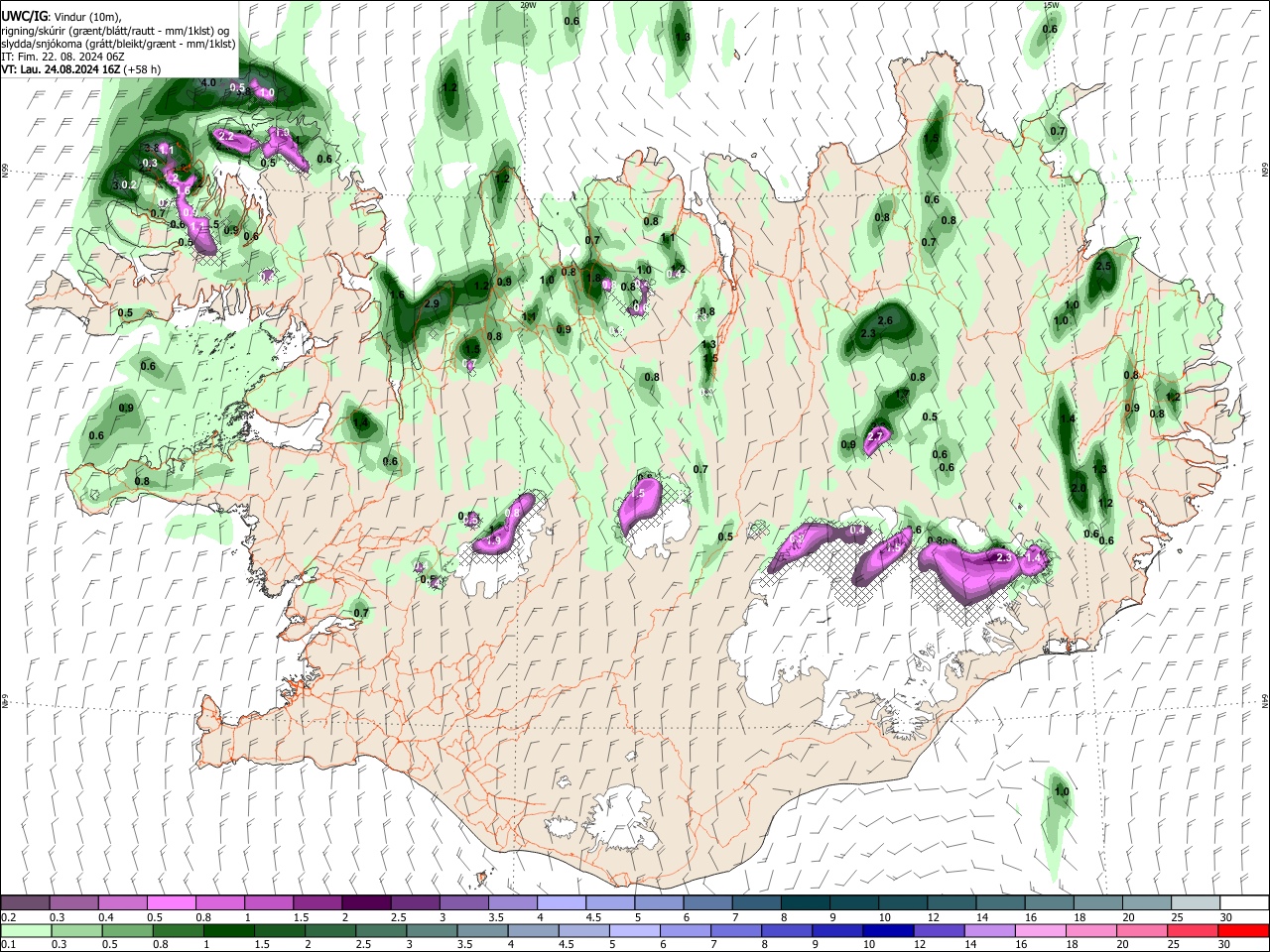Image resolution: width=1270 pixels, height=952 pixels.
Task: Pick upper legend swatch between 18 and 20
Action: pos(1097,903)
